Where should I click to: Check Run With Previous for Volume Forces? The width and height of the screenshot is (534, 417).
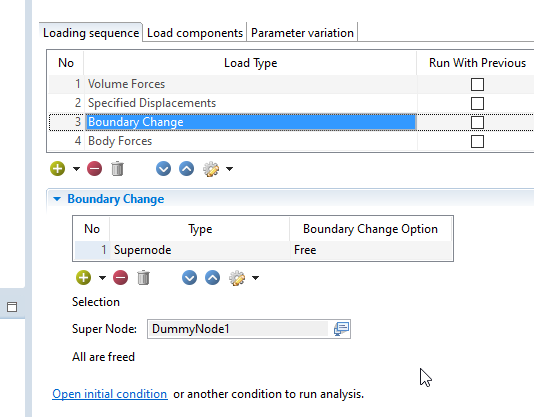tap(477, 84)
